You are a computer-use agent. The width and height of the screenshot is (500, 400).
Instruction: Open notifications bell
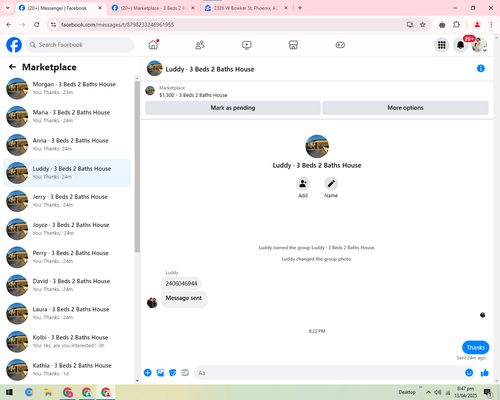pyautogui.click(x=460, y=45)
